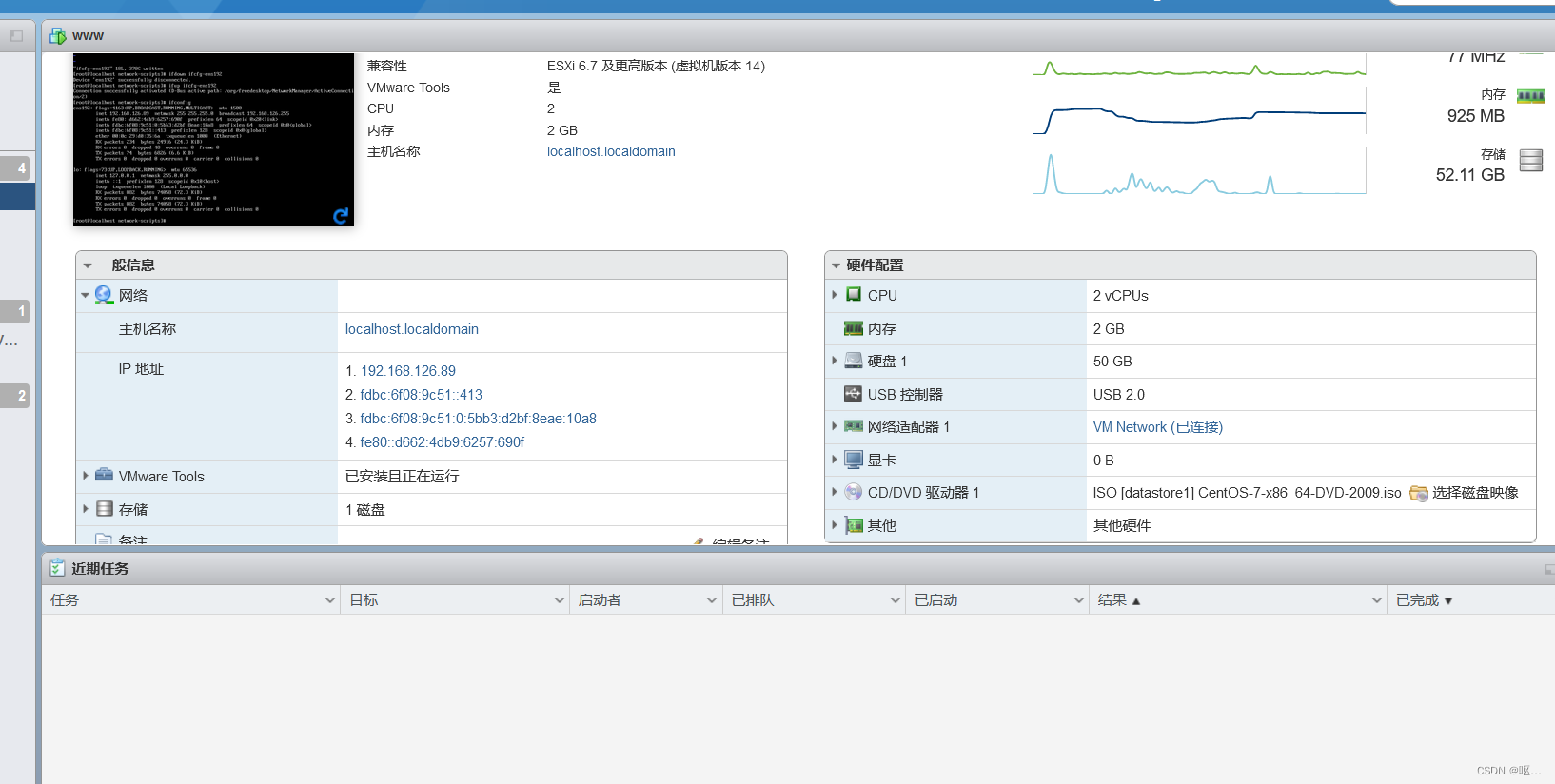Click the 已安装且正在运行 status text

403,477
